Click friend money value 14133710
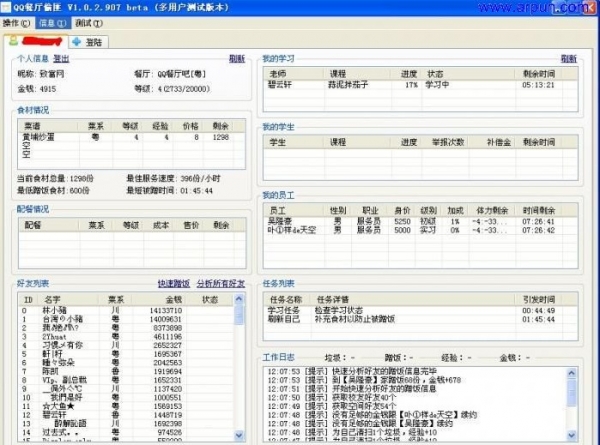This screenshot has height=445, width=600. click(x=166, y=311)
